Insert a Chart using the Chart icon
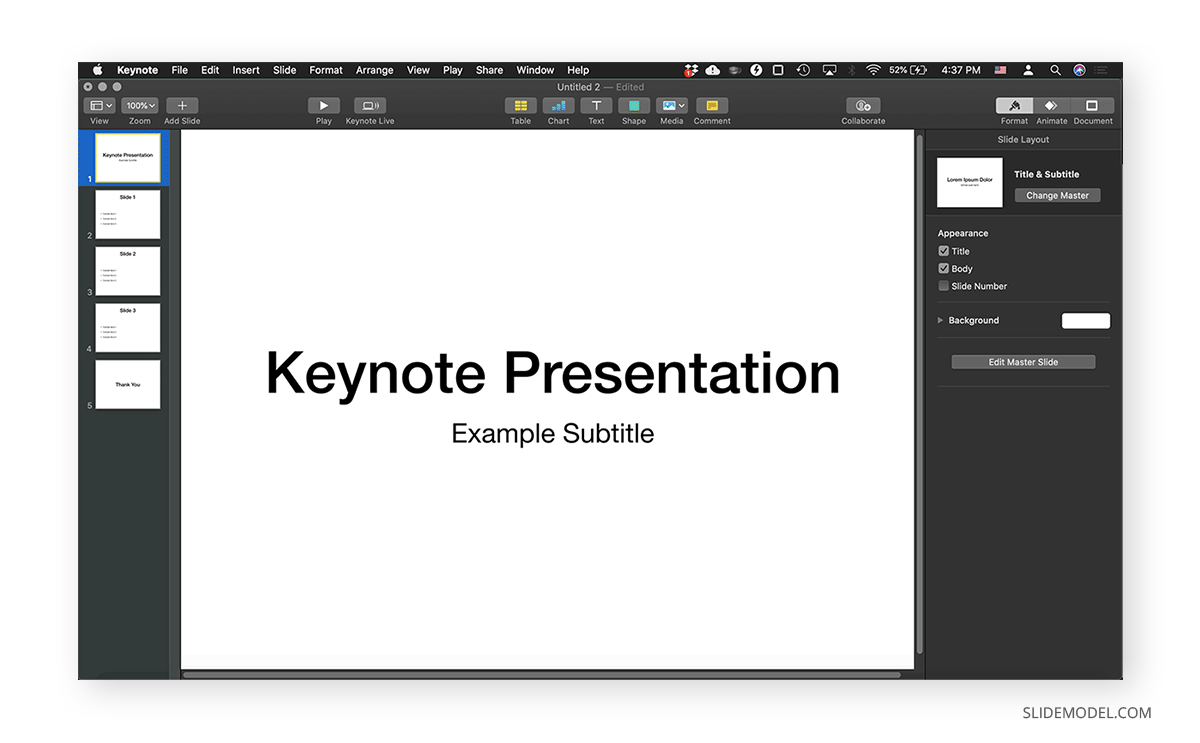 click(x=558, y=107)
